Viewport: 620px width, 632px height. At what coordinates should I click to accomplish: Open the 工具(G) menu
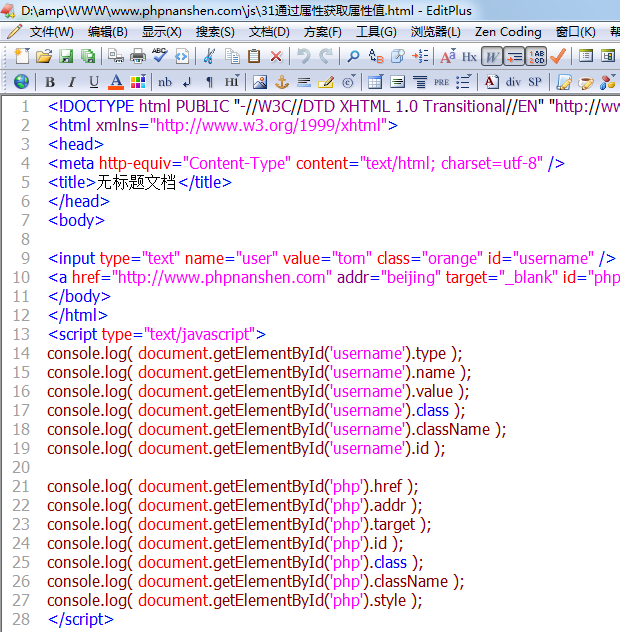tap(376, 31)
